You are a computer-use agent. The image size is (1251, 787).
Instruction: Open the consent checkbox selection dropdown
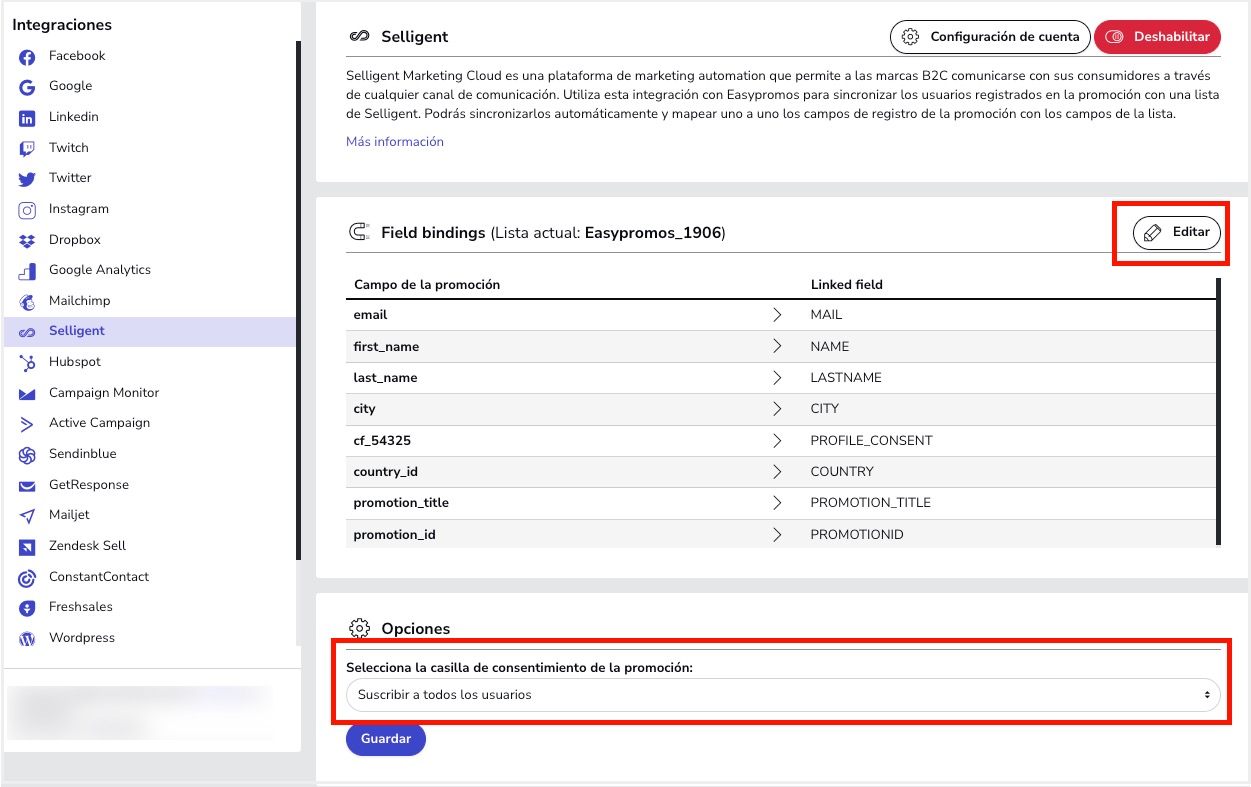click(x=783, y=694)
